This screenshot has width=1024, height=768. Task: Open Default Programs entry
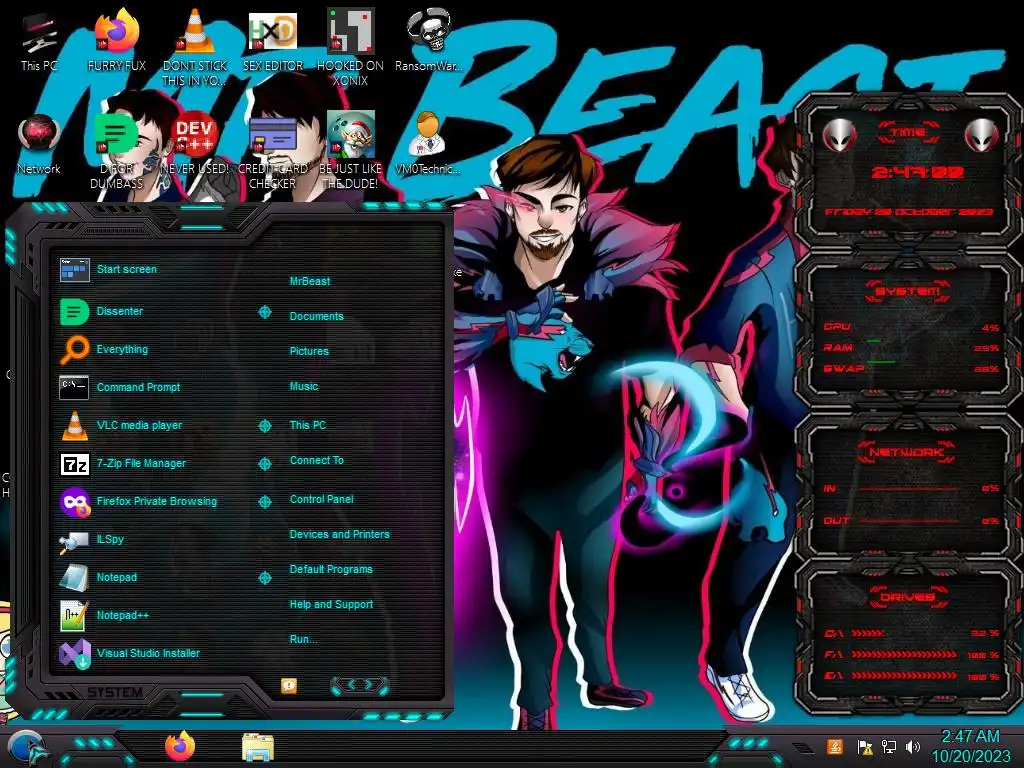click(x=331, y=569)
